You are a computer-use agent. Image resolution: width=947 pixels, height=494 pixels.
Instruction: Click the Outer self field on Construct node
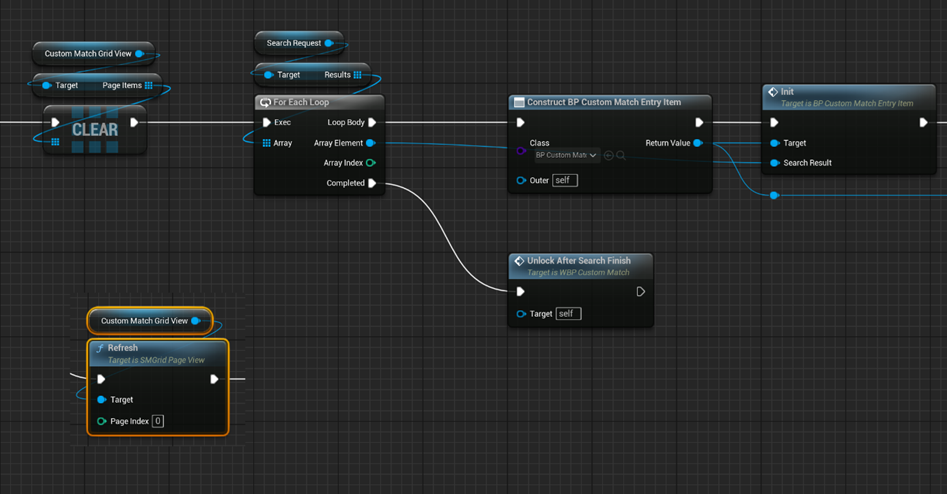(x=565, y=181)
